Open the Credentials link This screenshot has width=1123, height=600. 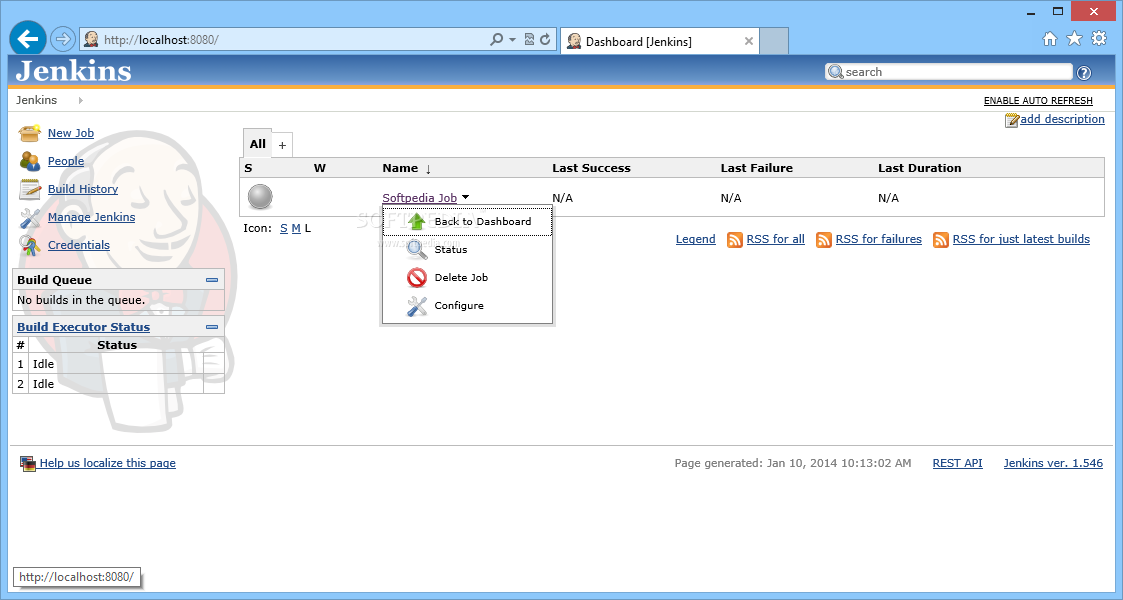79,245
